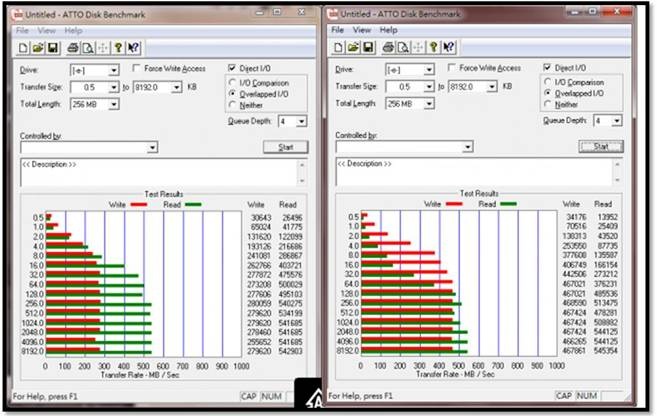Click Description scrollbar down arrow in left window

pyautogui.click(x=302, y=181)
